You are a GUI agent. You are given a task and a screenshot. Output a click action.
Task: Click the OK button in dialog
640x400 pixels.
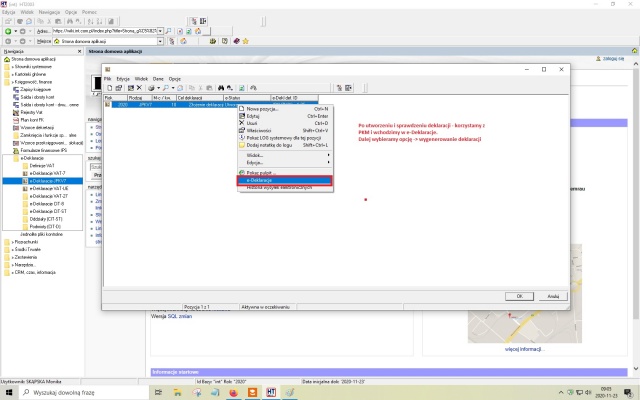coord(519,296)
